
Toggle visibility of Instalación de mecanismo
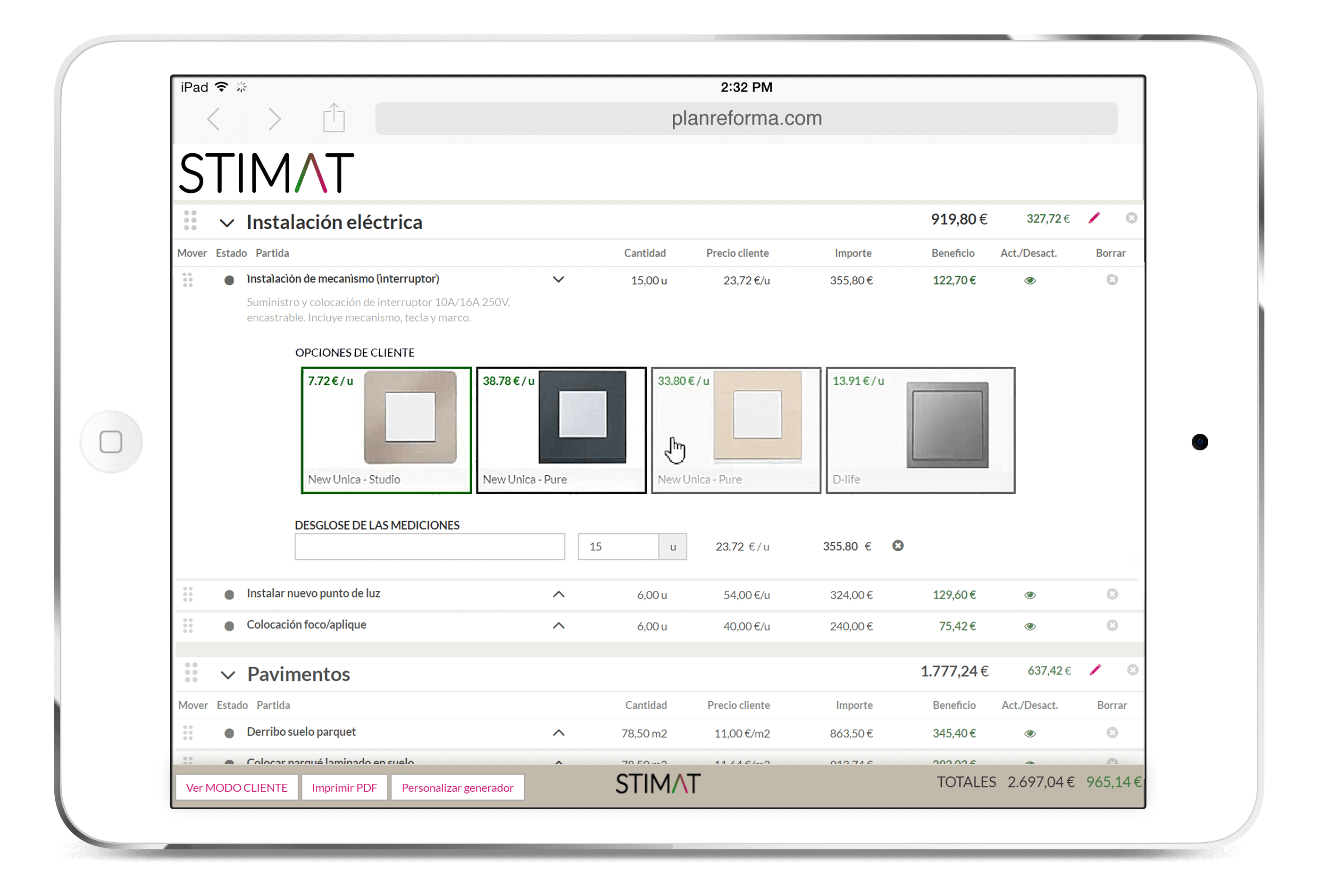point(1030,281)
